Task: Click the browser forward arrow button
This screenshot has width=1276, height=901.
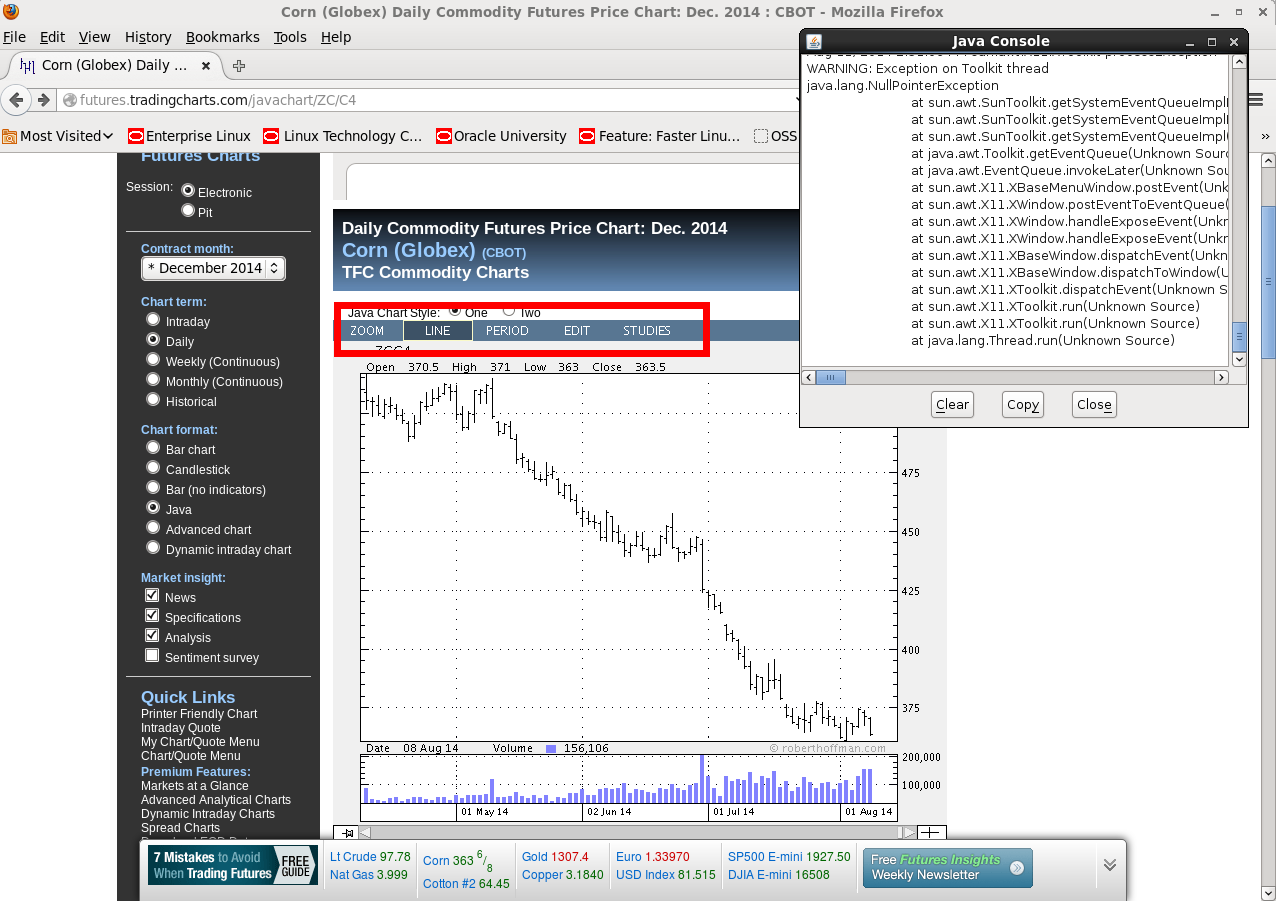Action: point(43,100)
